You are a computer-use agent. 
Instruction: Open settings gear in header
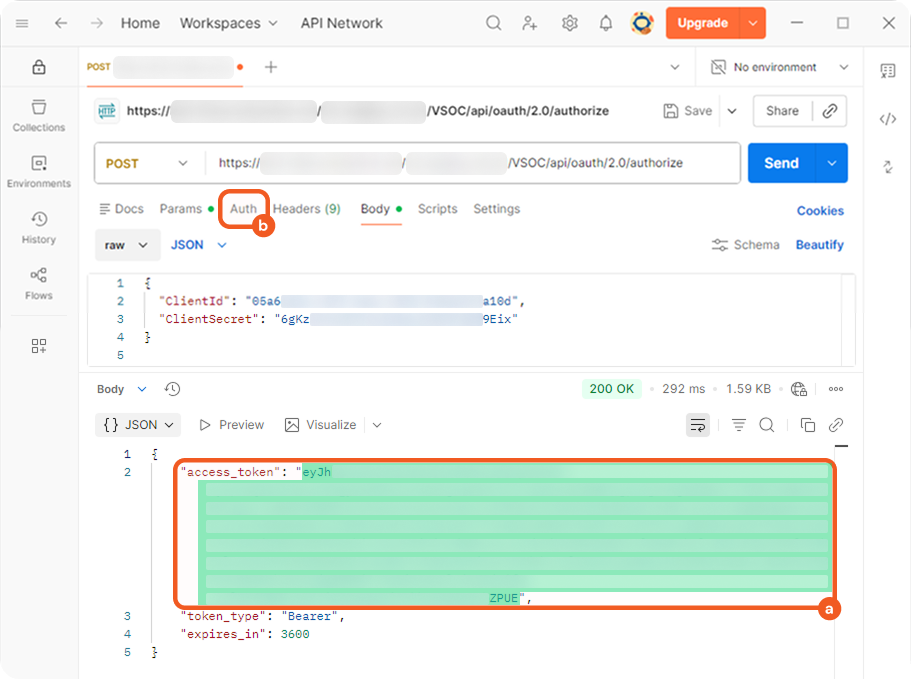pyautogui.click(x=569, y=23)
